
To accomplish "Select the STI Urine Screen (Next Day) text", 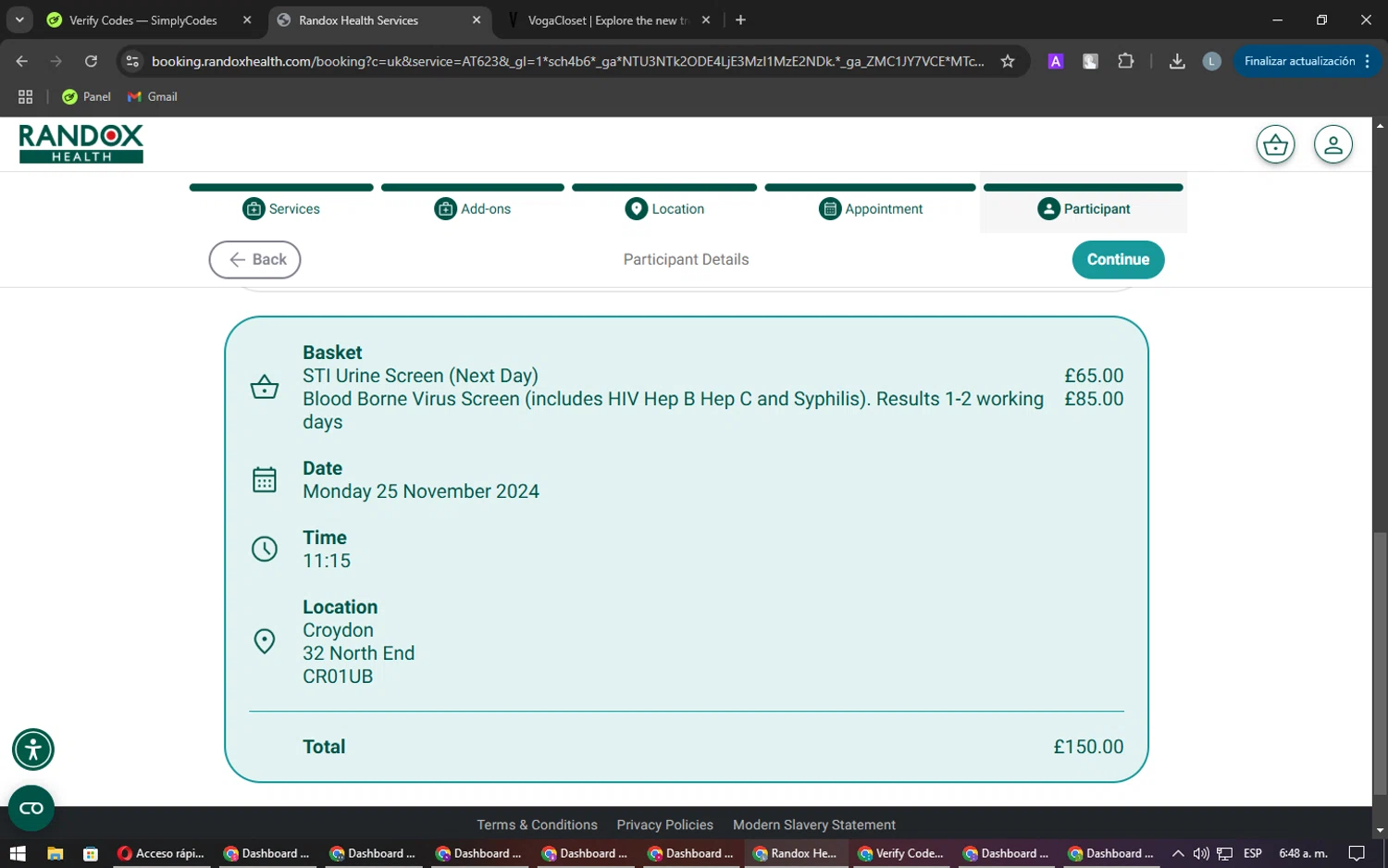I will click(420, 376).
